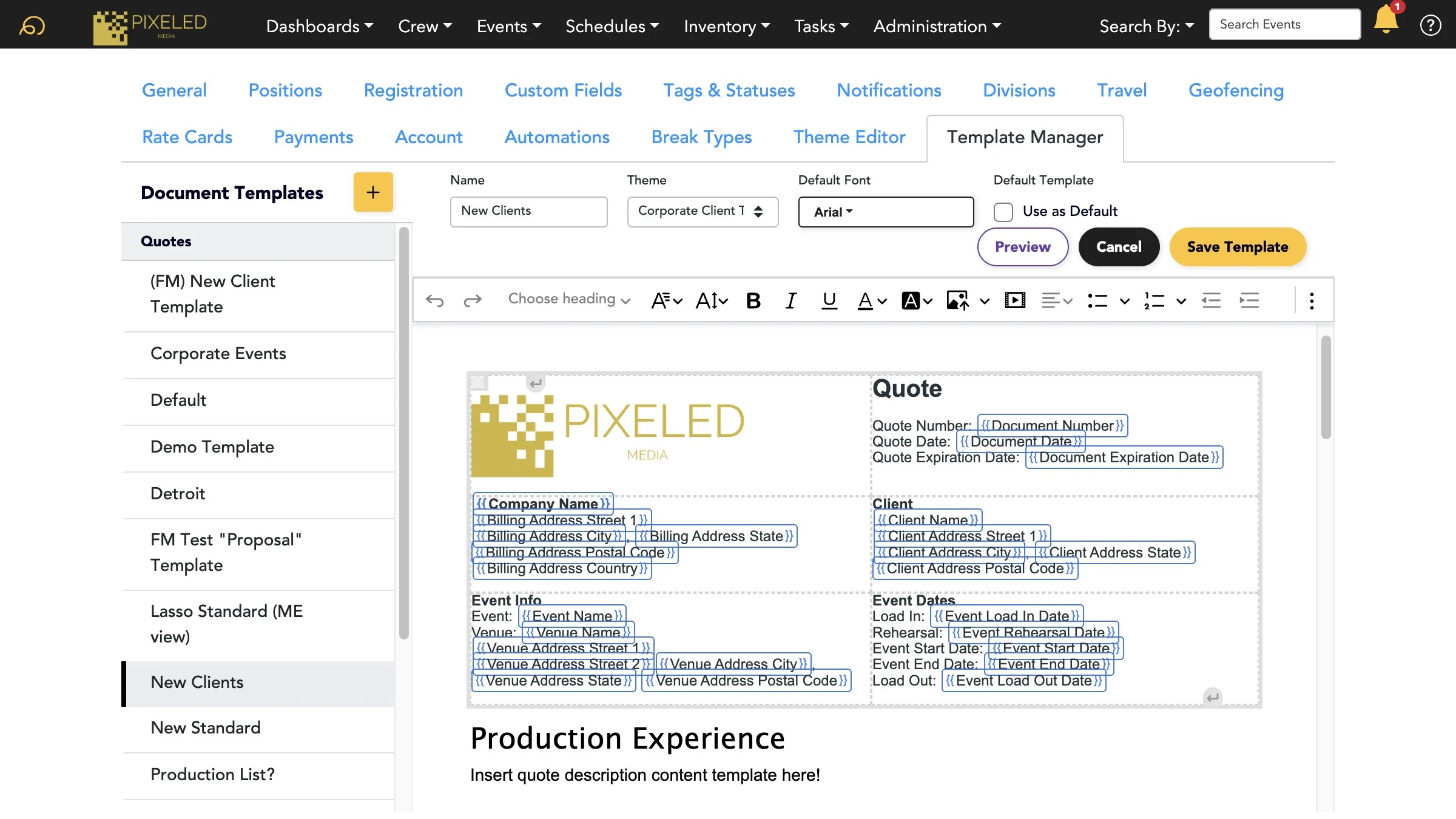Click the Preview button
Screen dimensions: 1456x819
(1023, 247)
